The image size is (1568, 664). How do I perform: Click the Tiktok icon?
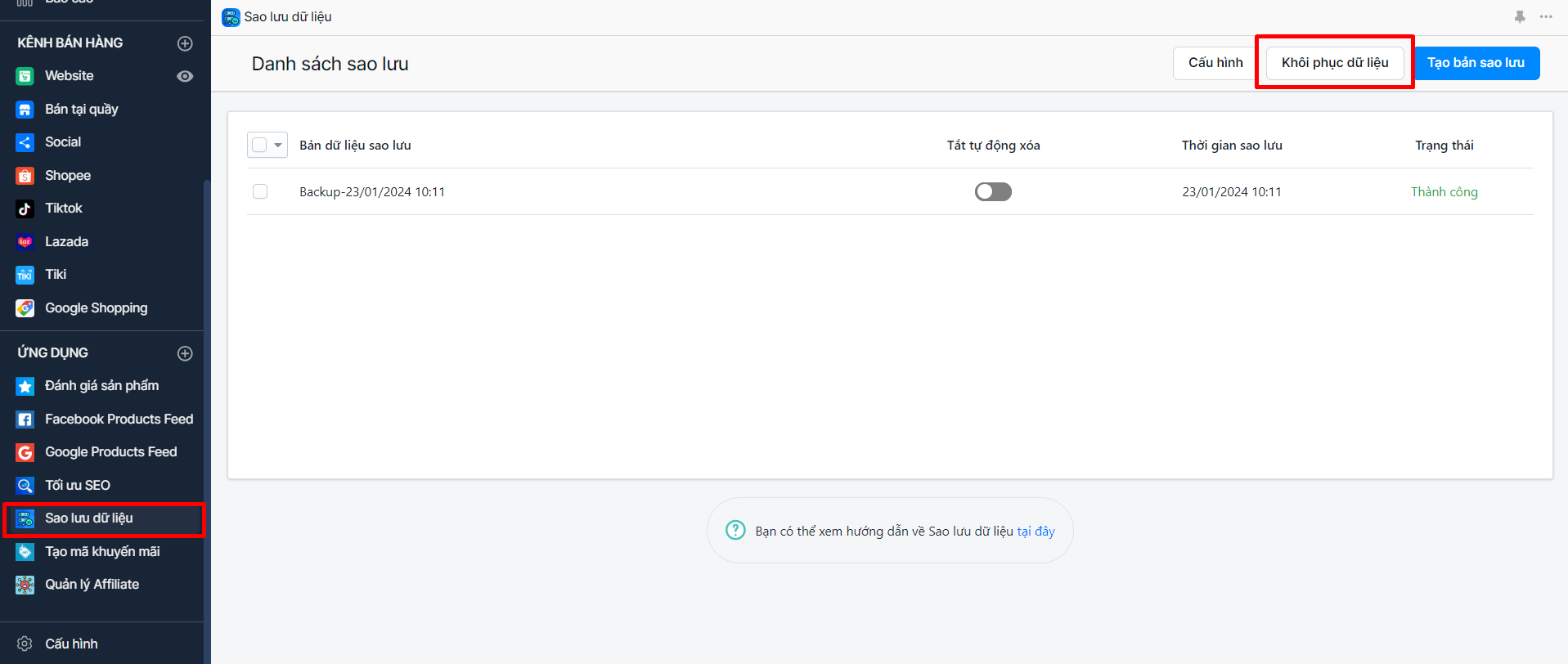(x=25, y=209)
